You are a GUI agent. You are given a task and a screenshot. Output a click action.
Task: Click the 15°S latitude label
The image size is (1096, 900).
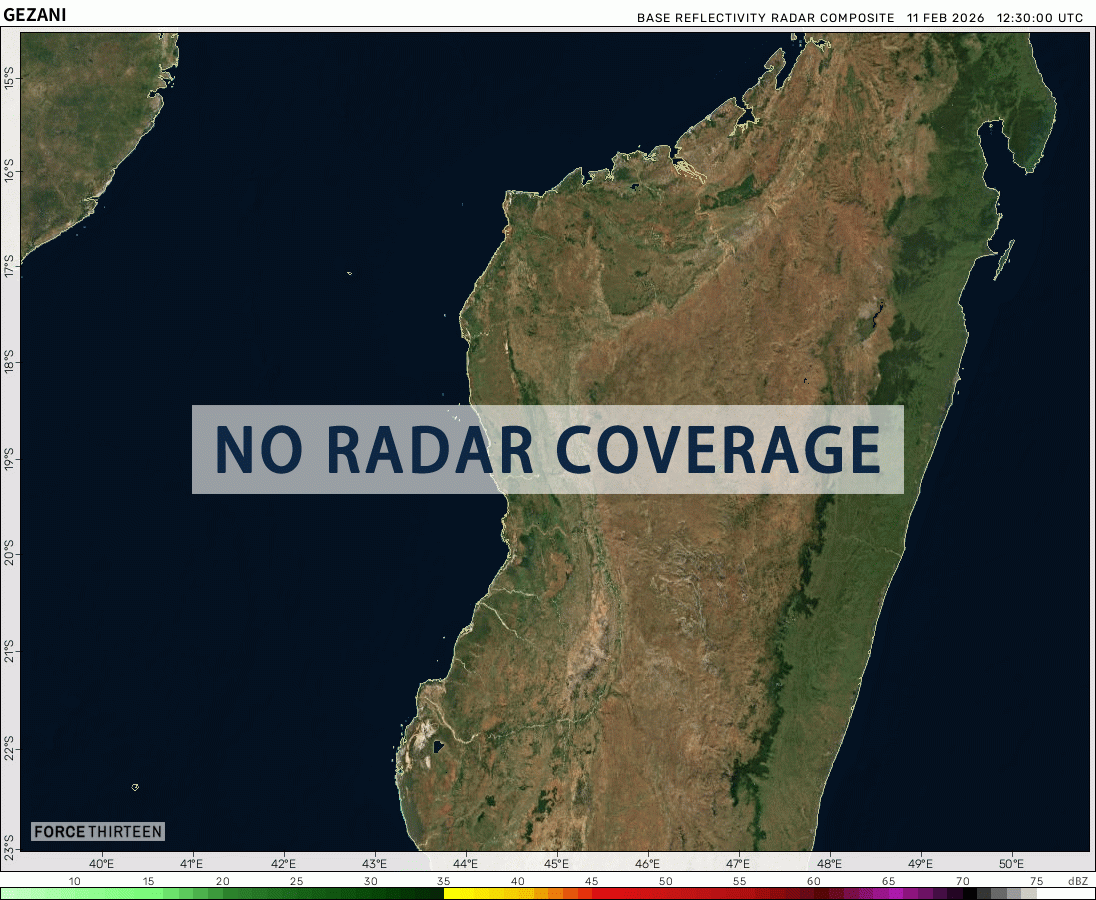(9, 78)
